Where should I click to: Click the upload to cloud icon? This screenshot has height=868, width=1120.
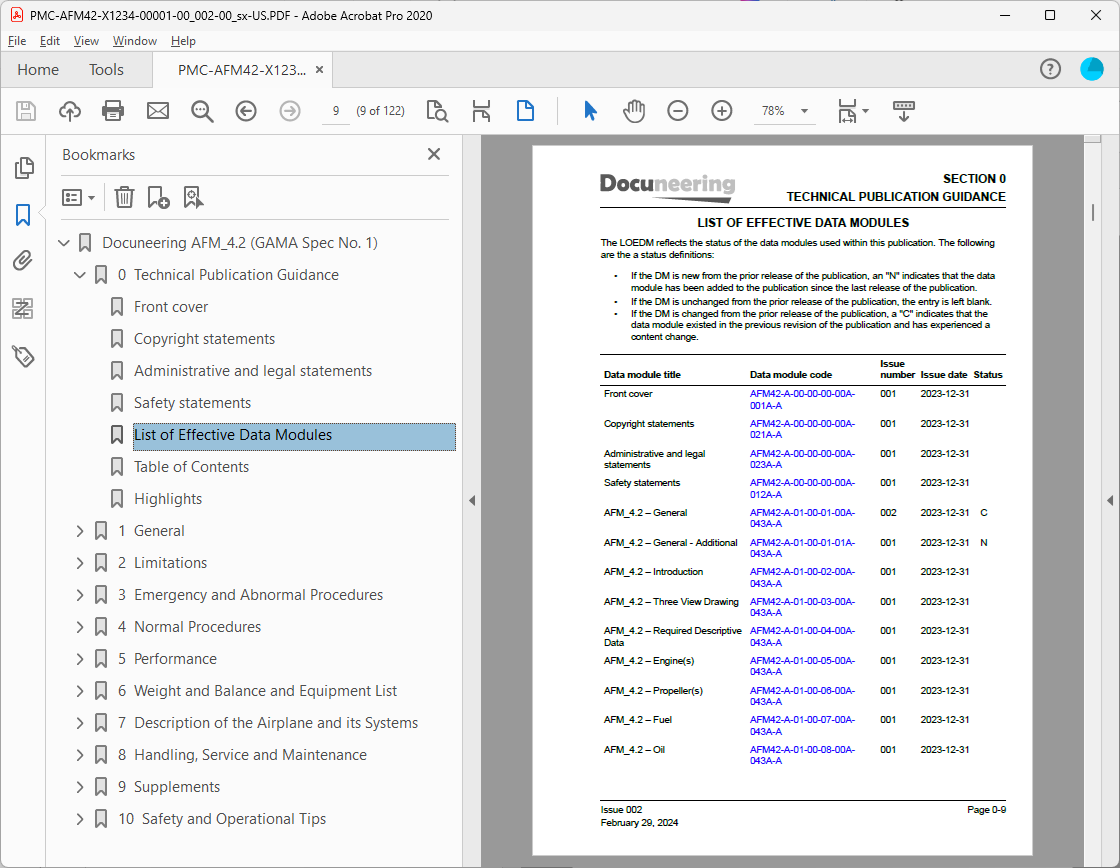coord(69,111)
